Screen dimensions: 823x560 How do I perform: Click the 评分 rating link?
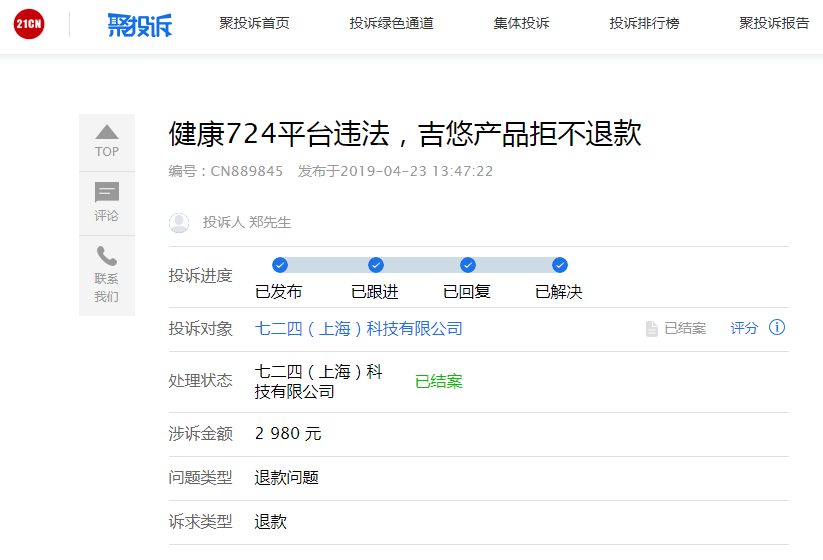click(x=744, y=329)
